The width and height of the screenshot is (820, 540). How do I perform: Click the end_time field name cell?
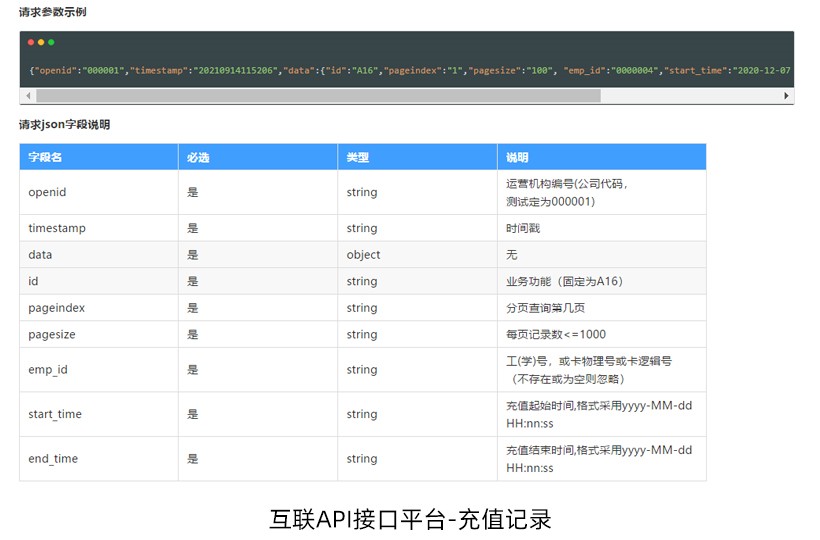tap(53, 459)
